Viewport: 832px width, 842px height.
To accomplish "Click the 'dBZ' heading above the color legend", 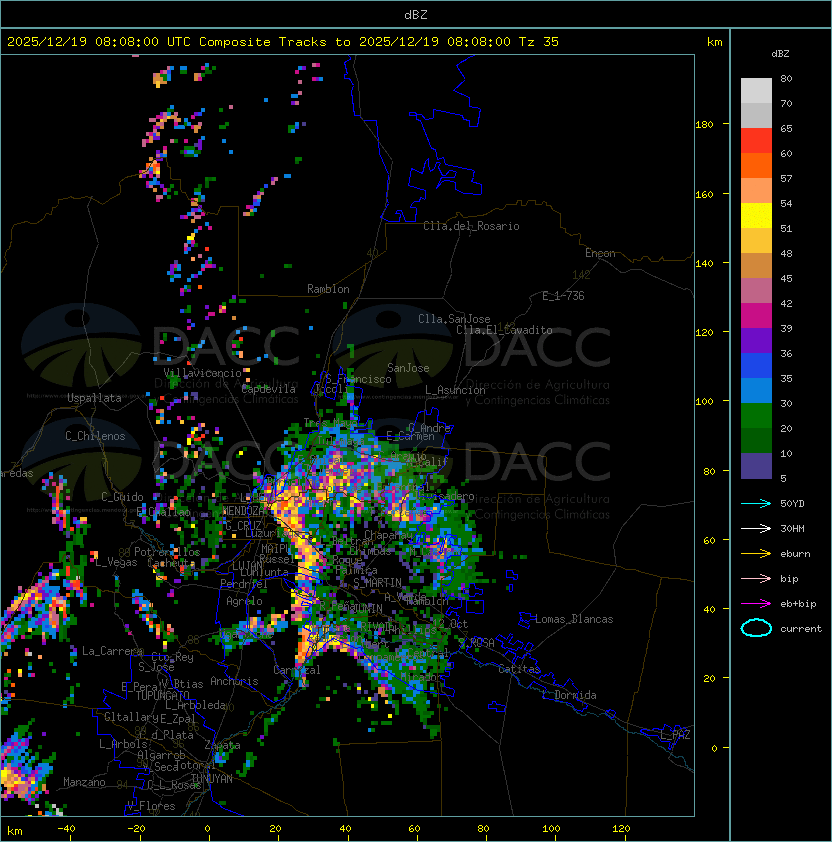I will 780,54.
